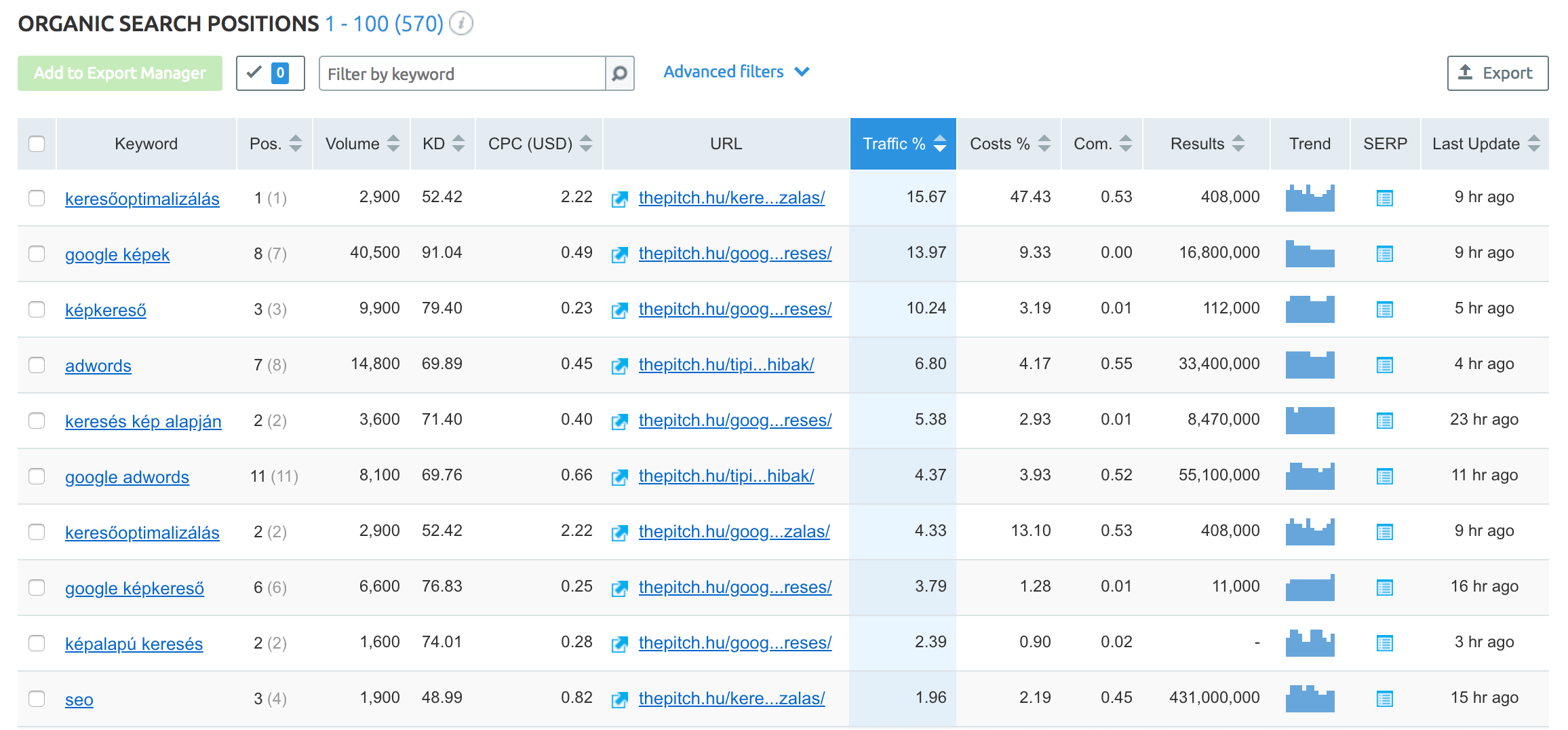Open the SERP icon in the adwords row

(1385, 364)
